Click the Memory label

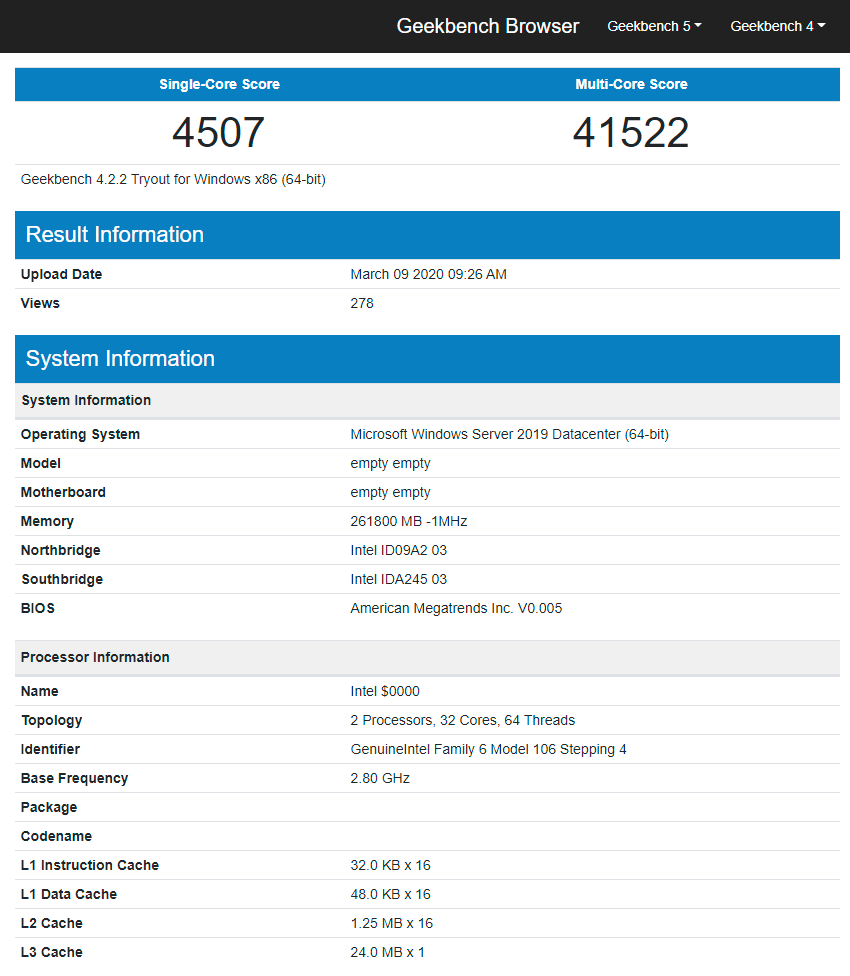click(x=47, y=522)
